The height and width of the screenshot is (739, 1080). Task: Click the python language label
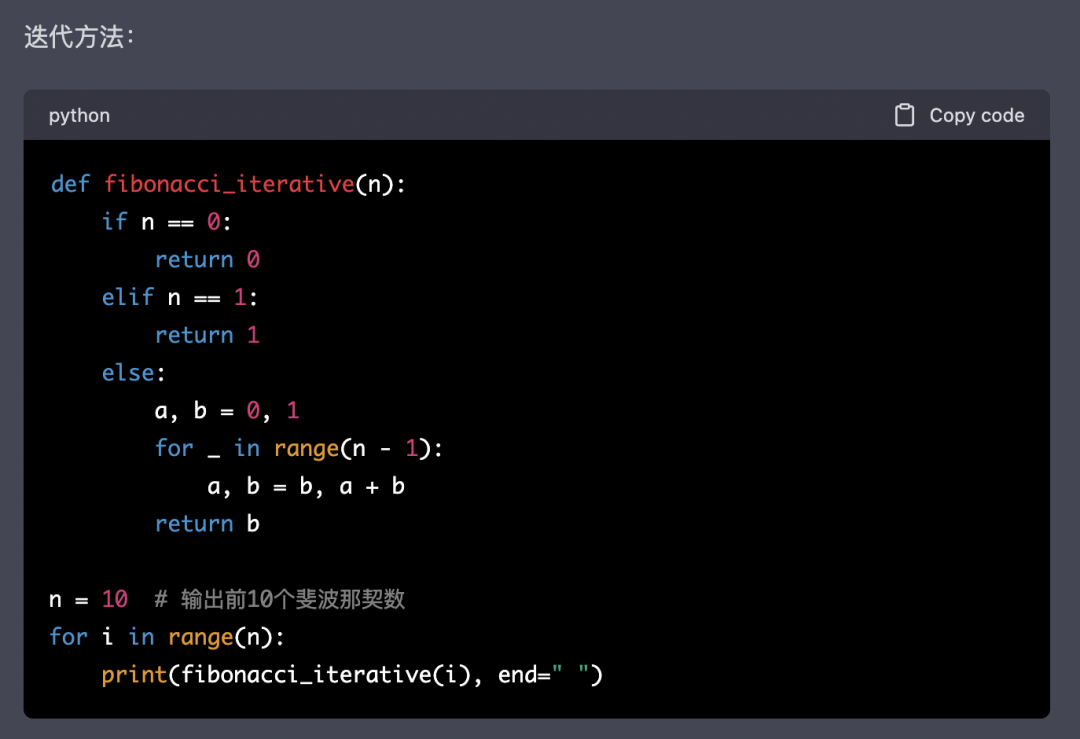coord(79,116)
